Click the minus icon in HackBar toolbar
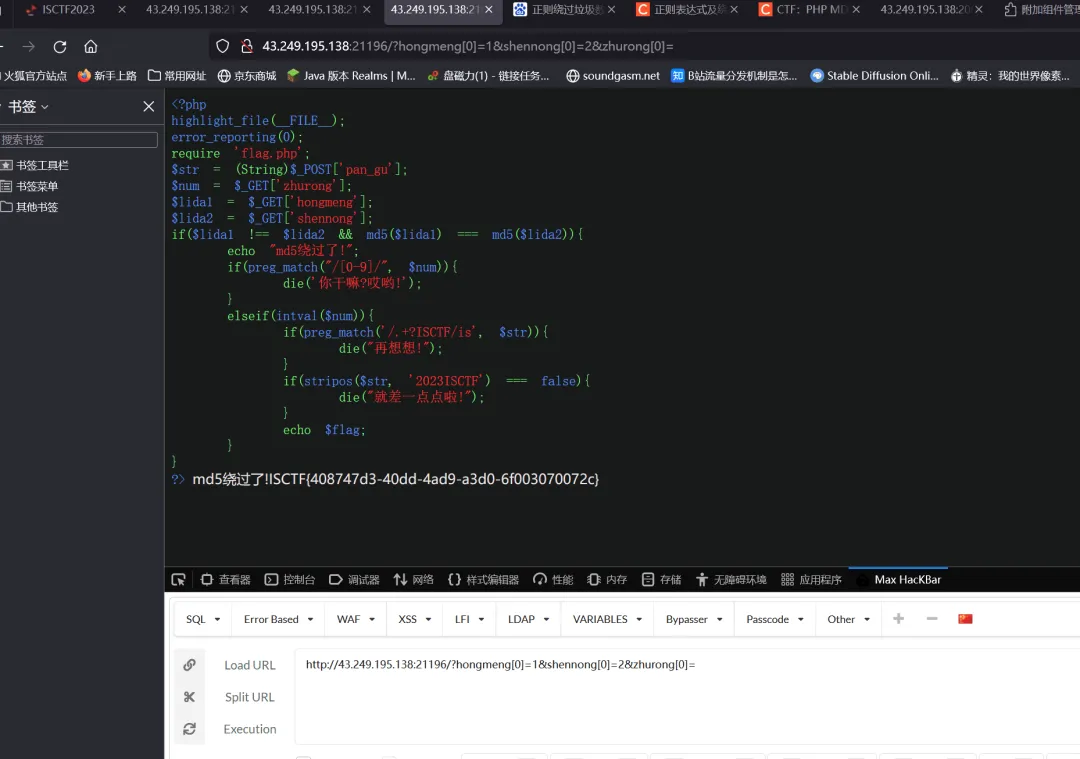Screen dimensions: 1080x759 pos(932,618)
